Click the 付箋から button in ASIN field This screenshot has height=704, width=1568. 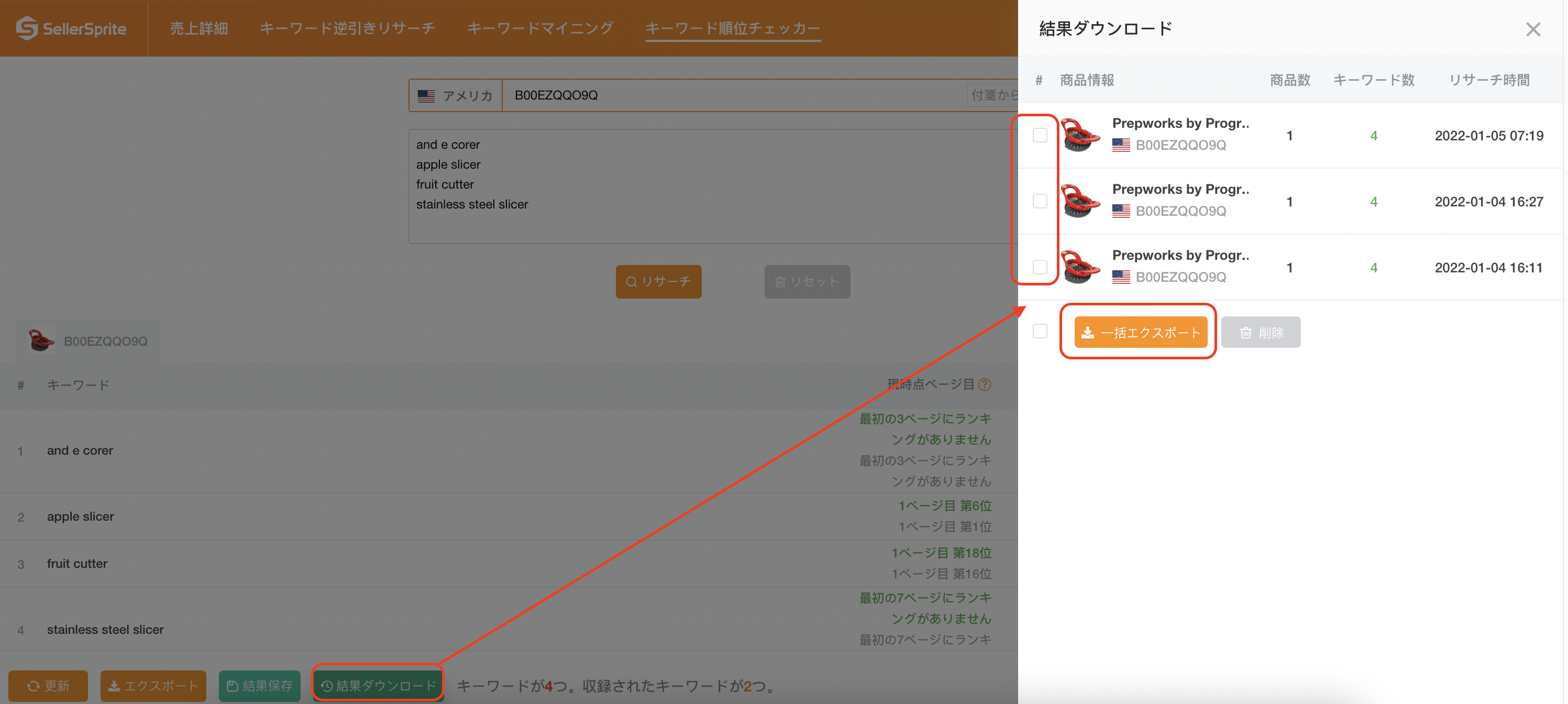[x=993, y=95]
